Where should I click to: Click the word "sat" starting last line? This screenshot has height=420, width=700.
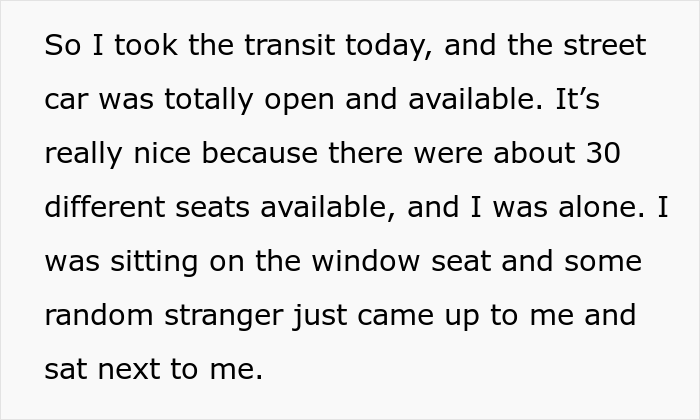(66, 370)
